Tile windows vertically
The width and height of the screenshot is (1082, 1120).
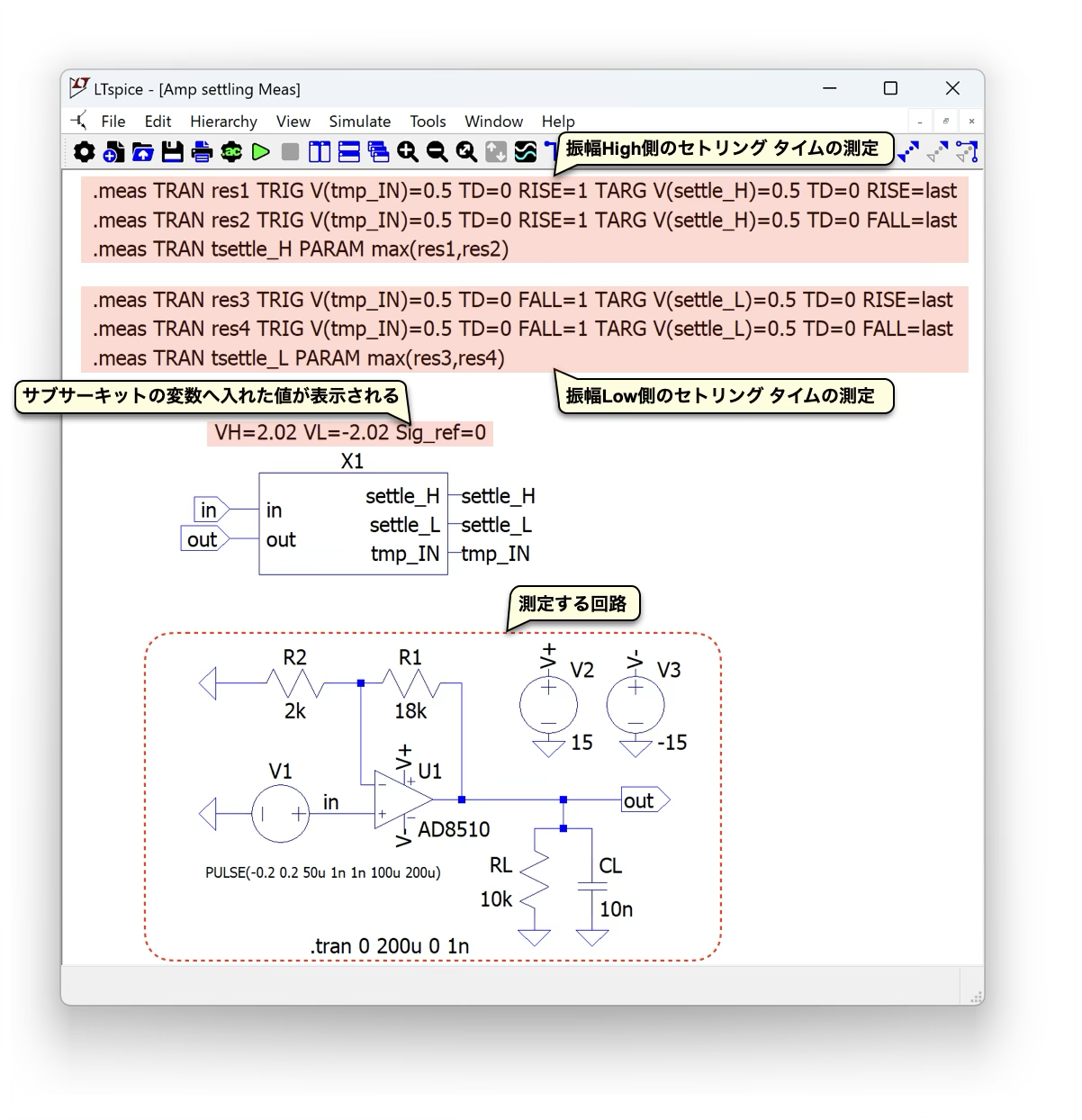(x=320, y=152)
